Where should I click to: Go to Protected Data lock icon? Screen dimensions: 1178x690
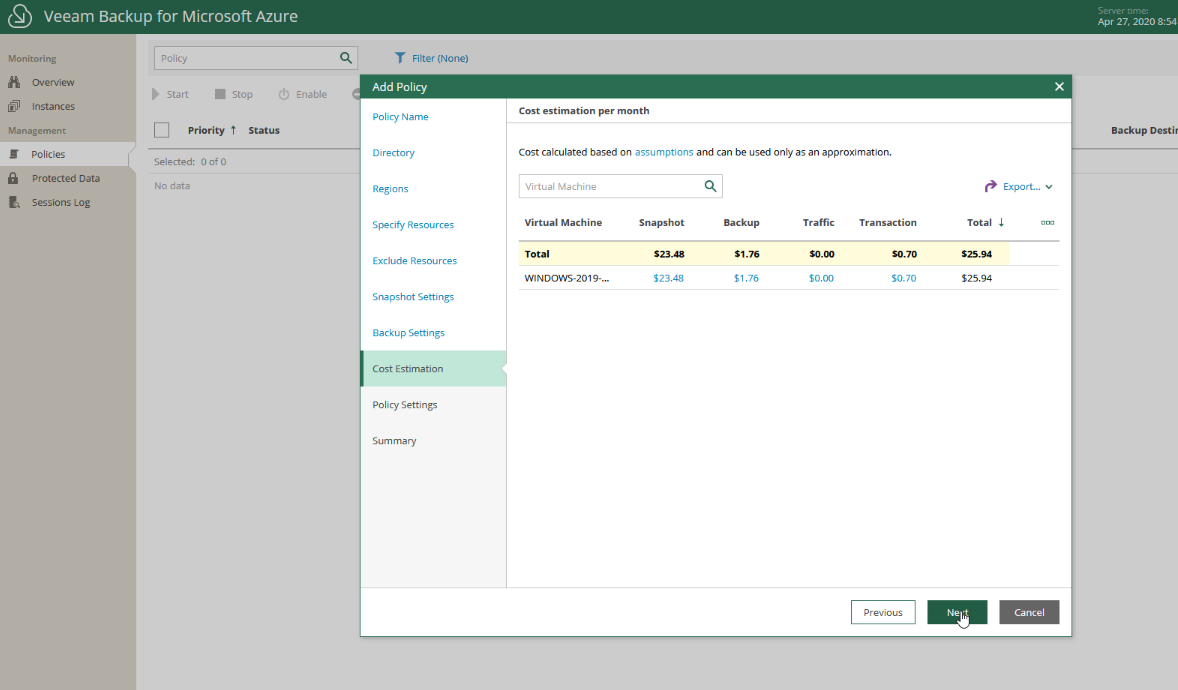coord(13,178)
